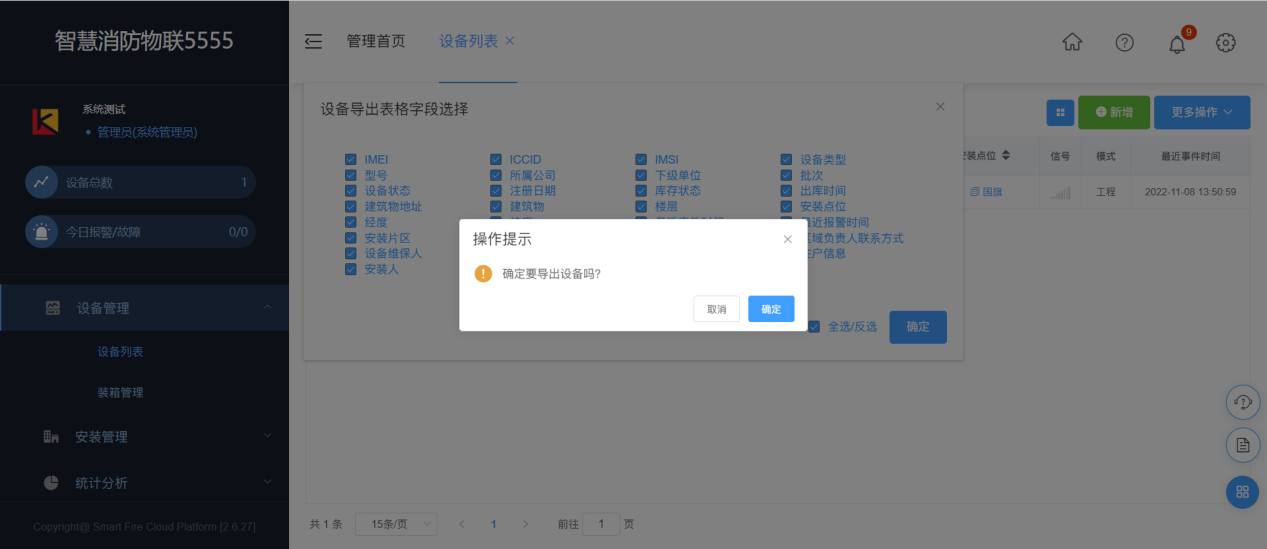
Task: Collapse sidebar using hamburger menu icon
Action: click(x=313, y=41)
